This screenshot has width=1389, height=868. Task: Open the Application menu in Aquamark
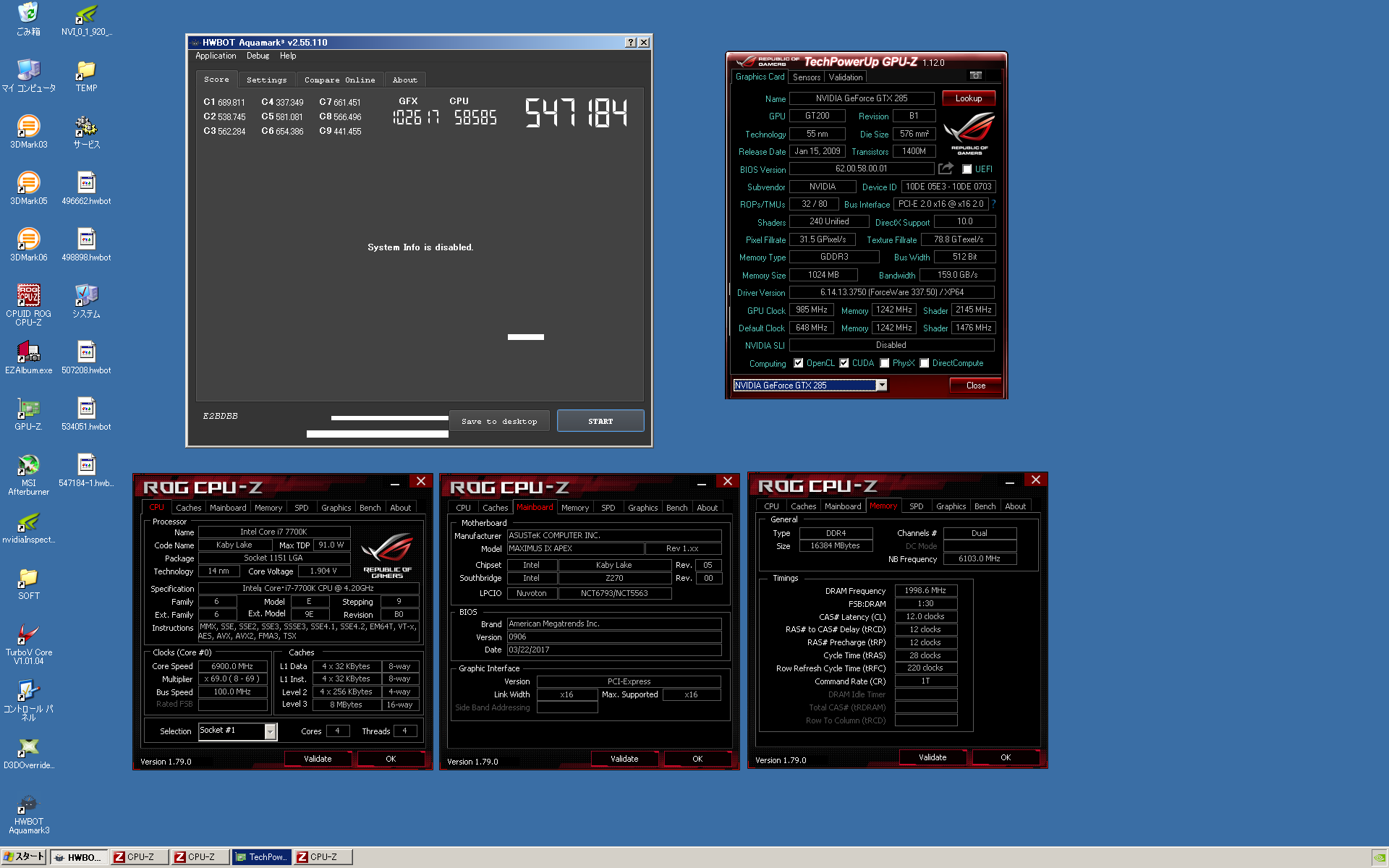(x=216, y=56)
